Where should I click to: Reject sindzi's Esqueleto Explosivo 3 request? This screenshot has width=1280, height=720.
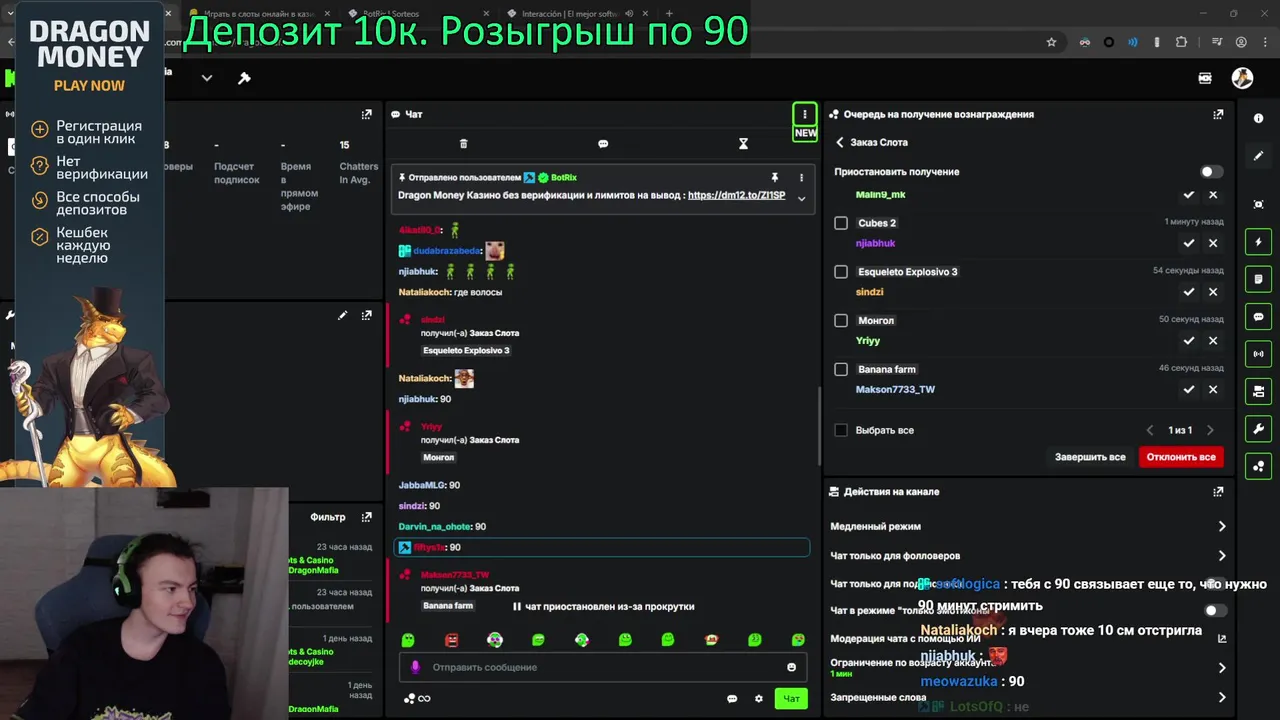(1213, 292)
